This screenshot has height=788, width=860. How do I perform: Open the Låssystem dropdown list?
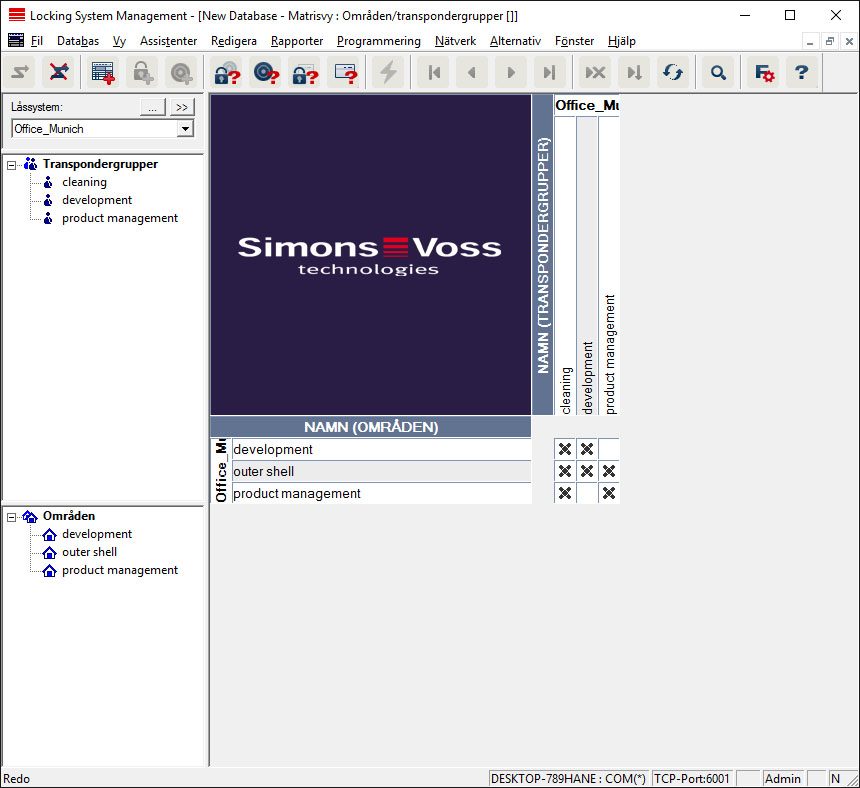point(185,129)
